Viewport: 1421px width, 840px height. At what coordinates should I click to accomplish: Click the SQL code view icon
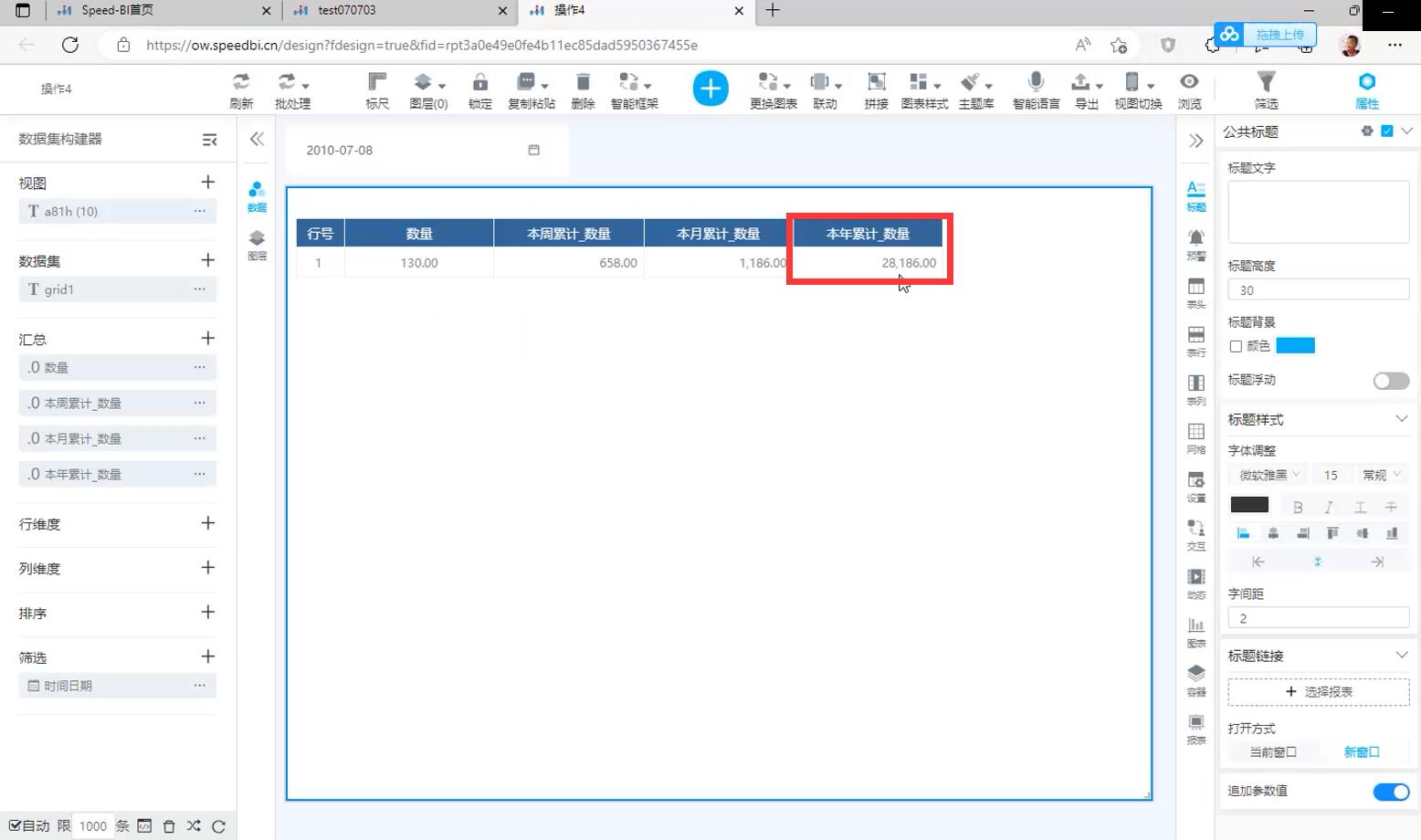pos(144,826)
